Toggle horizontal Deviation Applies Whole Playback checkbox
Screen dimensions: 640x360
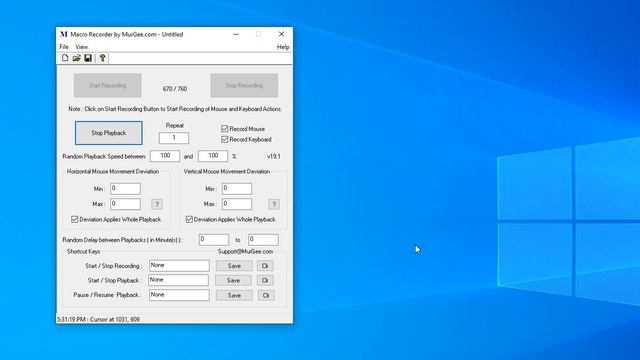point(74,219)
